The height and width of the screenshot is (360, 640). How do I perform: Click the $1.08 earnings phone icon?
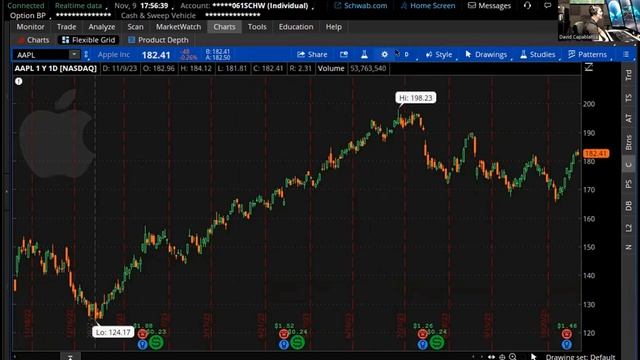tap(142, 334)
